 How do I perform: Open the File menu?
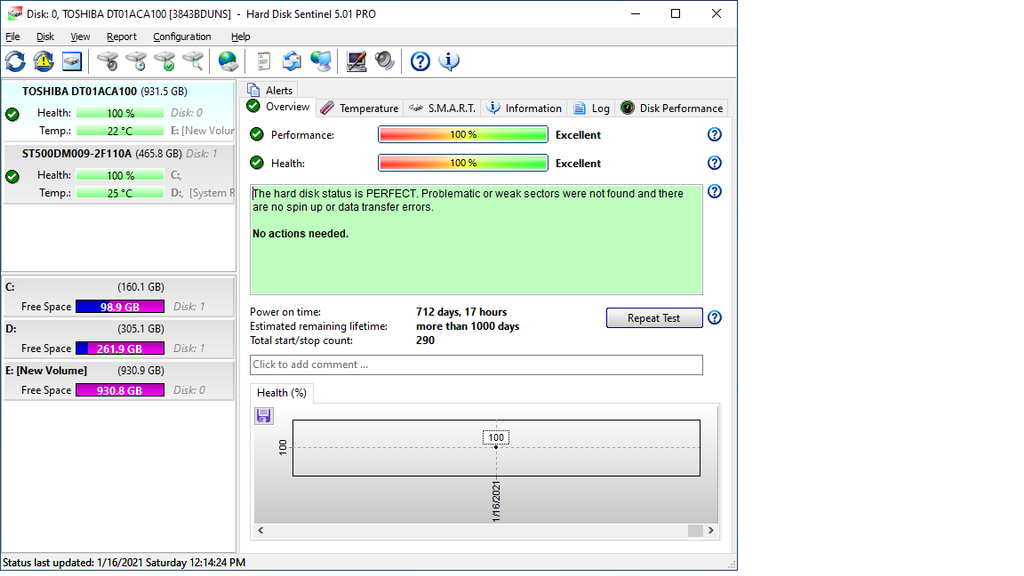pyautogui.click(x=12, y=37)
